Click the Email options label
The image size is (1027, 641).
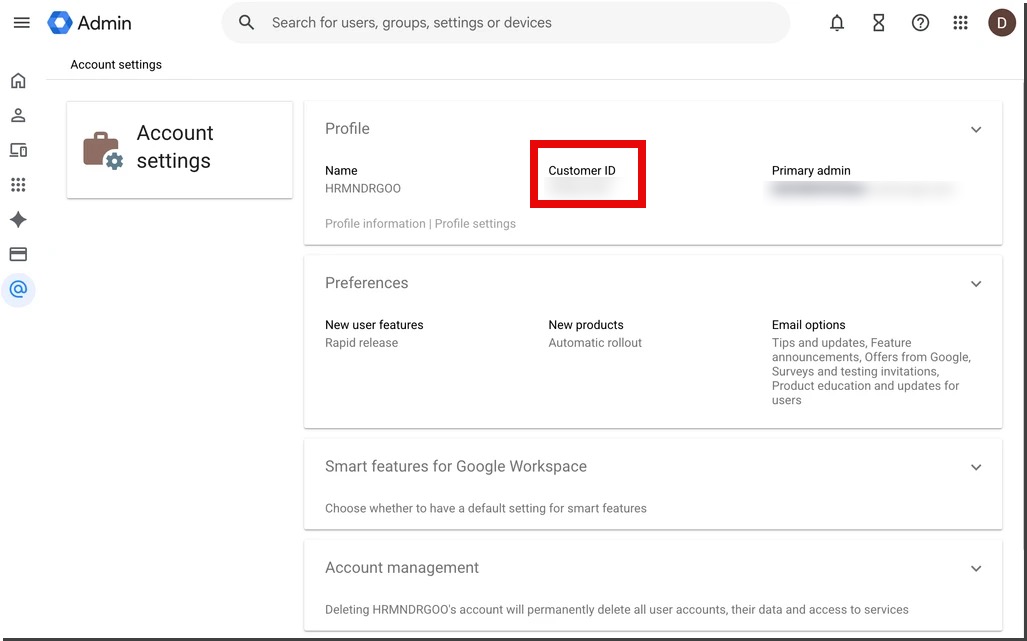[808, 325]
